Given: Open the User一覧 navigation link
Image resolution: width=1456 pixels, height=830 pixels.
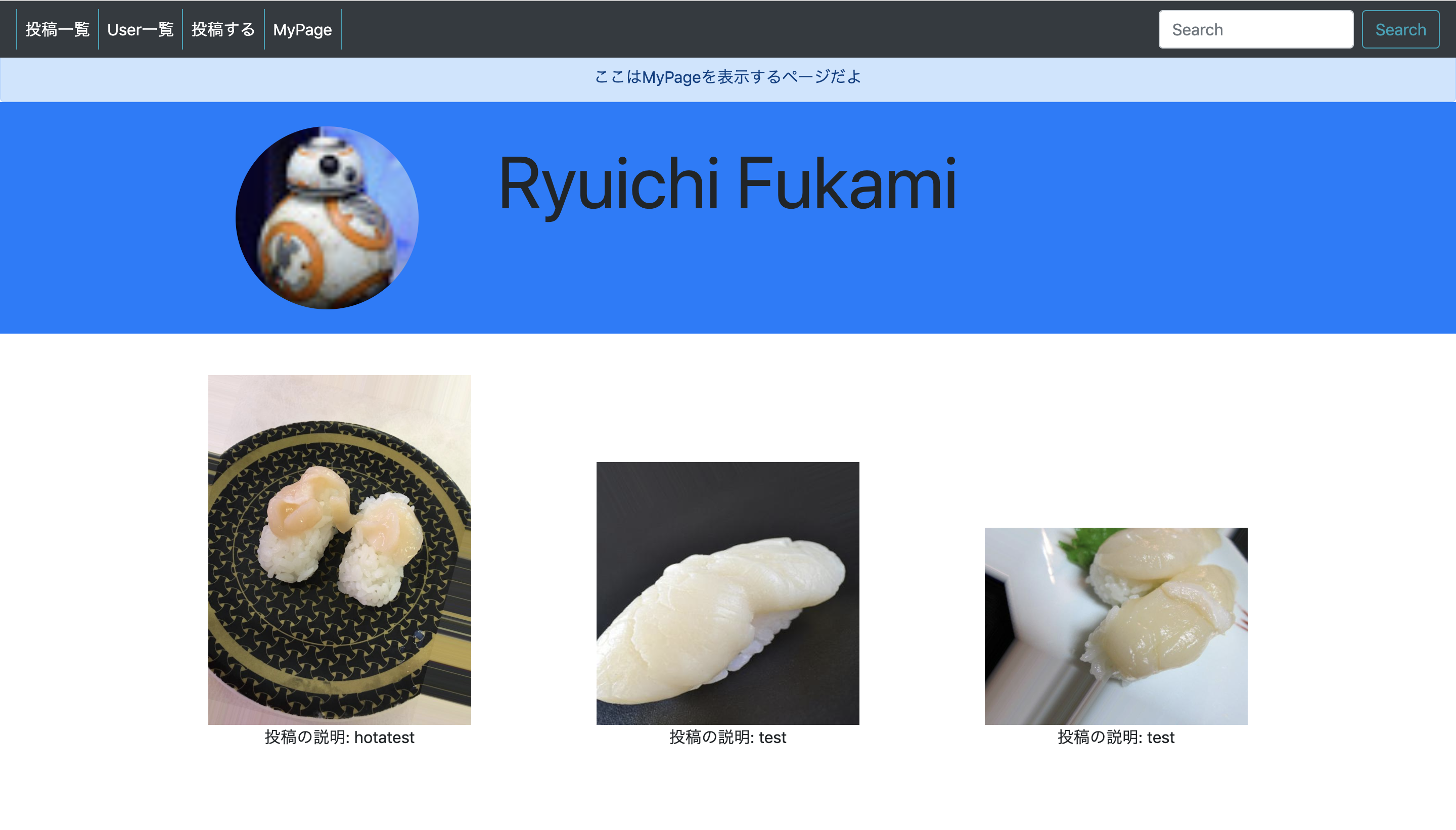Looking at the screenshot, I should coord(142,29).
